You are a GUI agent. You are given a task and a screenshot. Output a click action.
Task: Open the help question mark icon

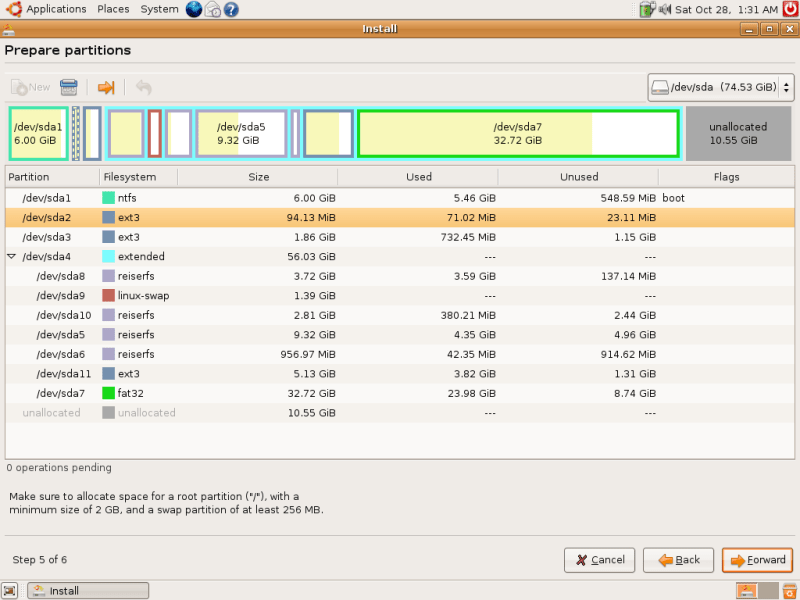231,9
